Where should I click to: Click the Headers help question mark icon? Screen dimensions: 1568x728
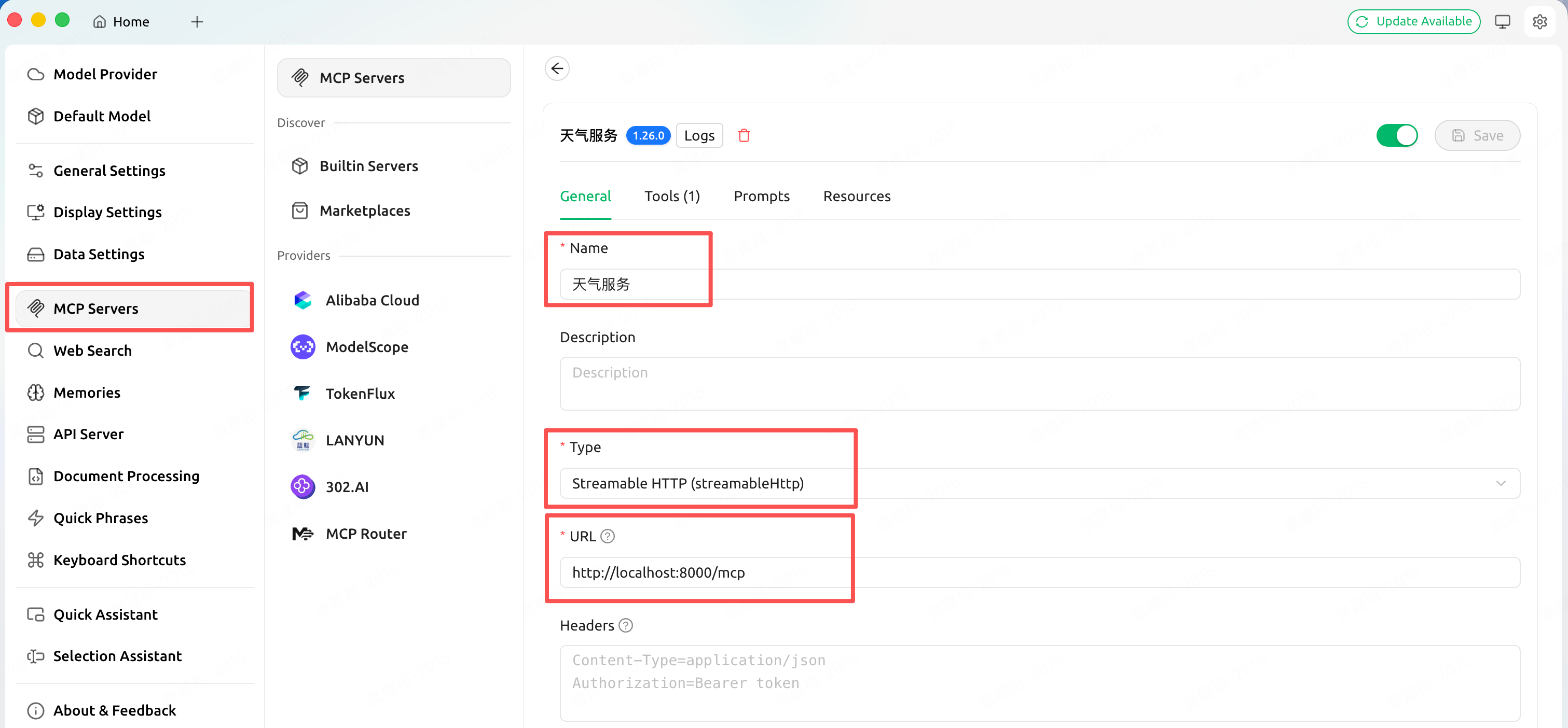coord(625,625)
